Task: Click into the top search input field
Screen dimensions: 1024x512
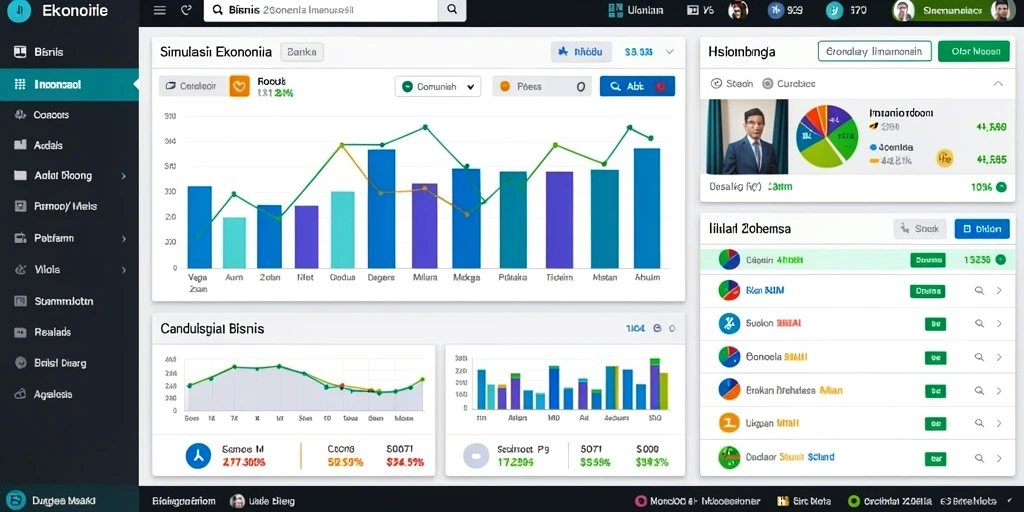Action: click(321, 10)
